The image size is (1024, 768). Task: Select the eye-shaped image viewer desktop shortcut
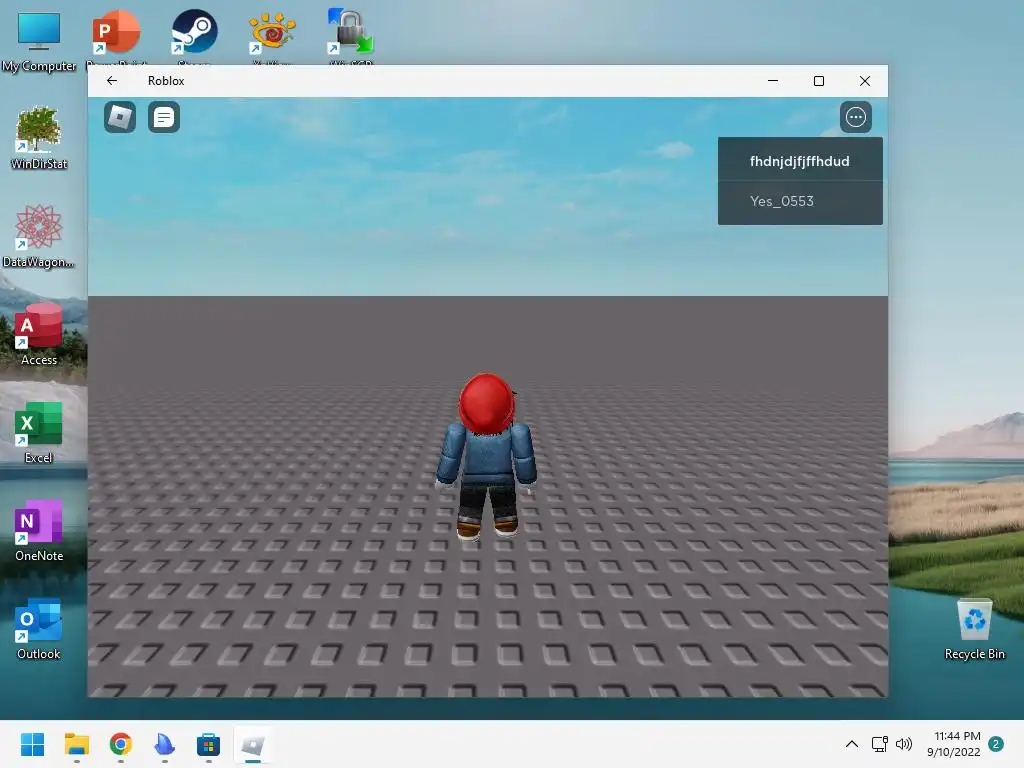click(x=272, y=37)
